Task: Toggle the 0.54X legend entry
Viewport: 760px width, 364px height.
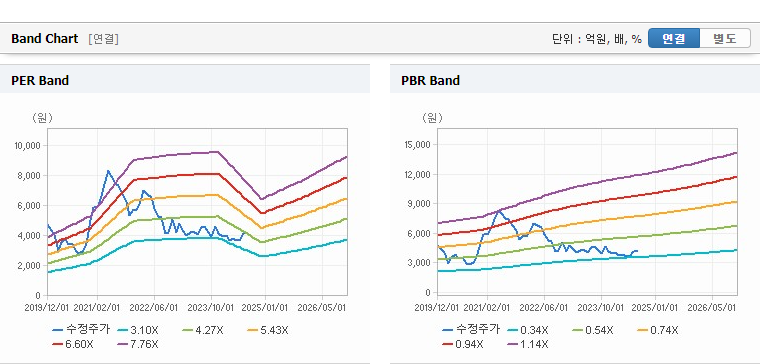Action: pos(593,331)
